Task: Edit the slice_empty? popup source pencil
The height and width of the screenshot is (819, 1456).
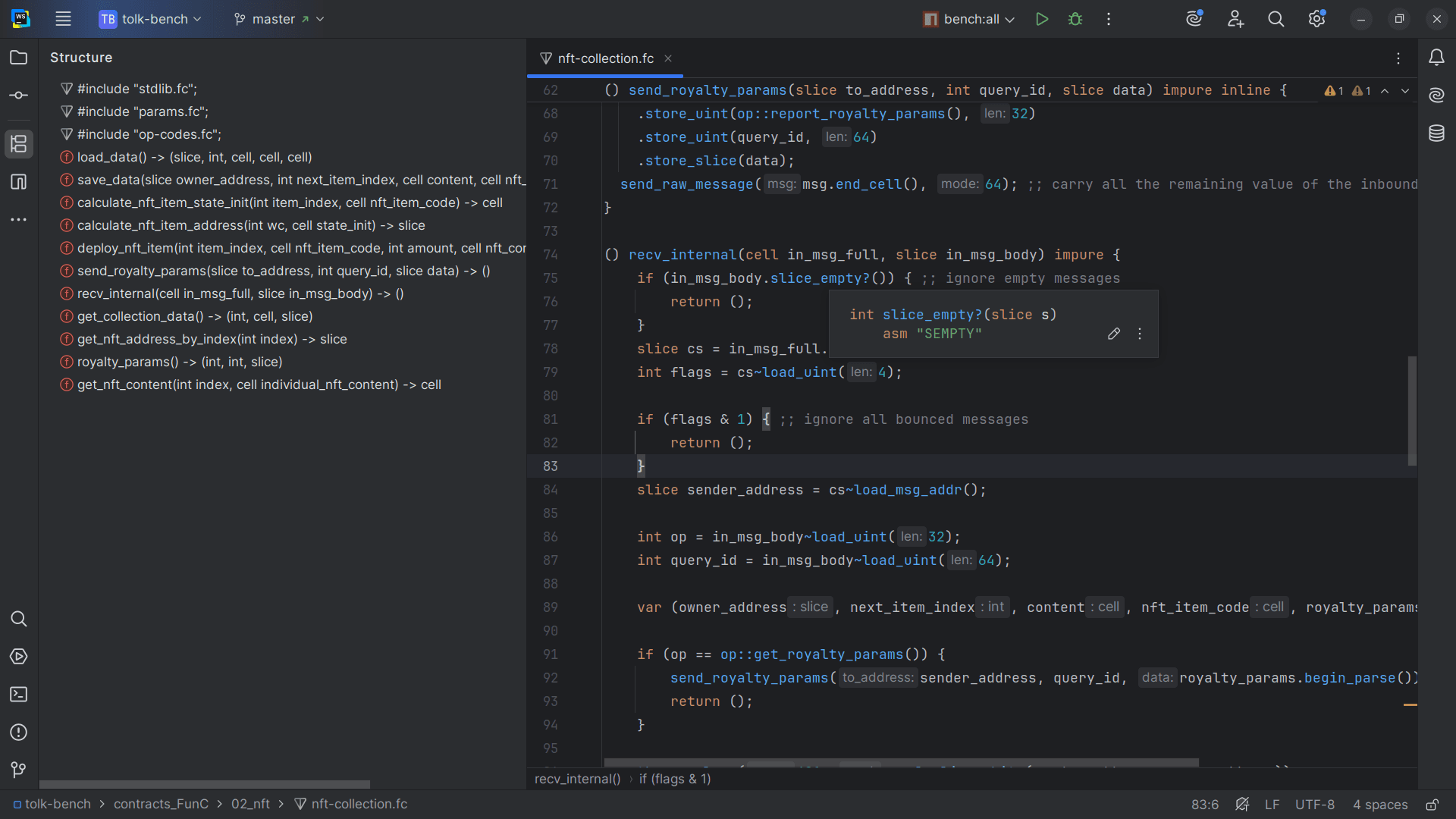Action: (x=1114, y=334)
